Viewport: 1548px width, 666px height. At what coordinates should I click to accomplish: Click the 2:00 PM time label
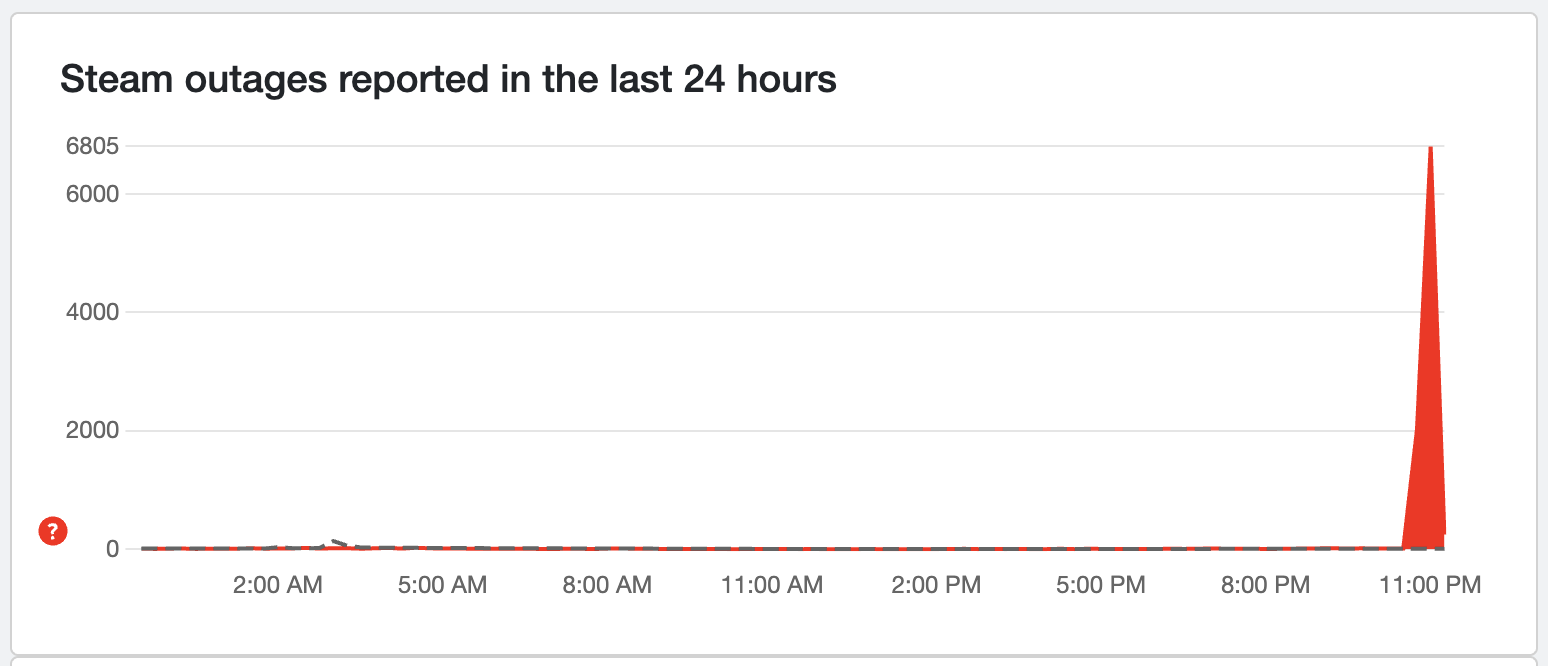click(x=936, y=586)
